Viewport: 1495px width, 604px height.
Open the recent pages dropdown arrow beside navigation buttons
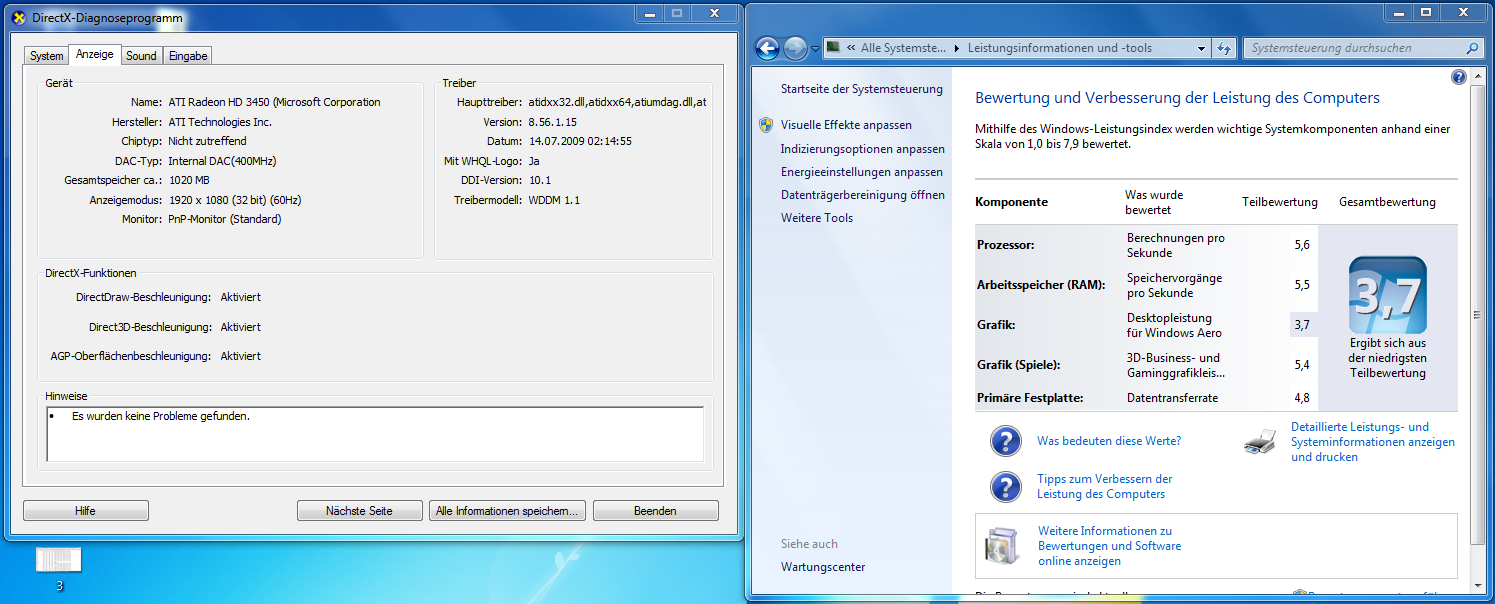coord(815,48)
